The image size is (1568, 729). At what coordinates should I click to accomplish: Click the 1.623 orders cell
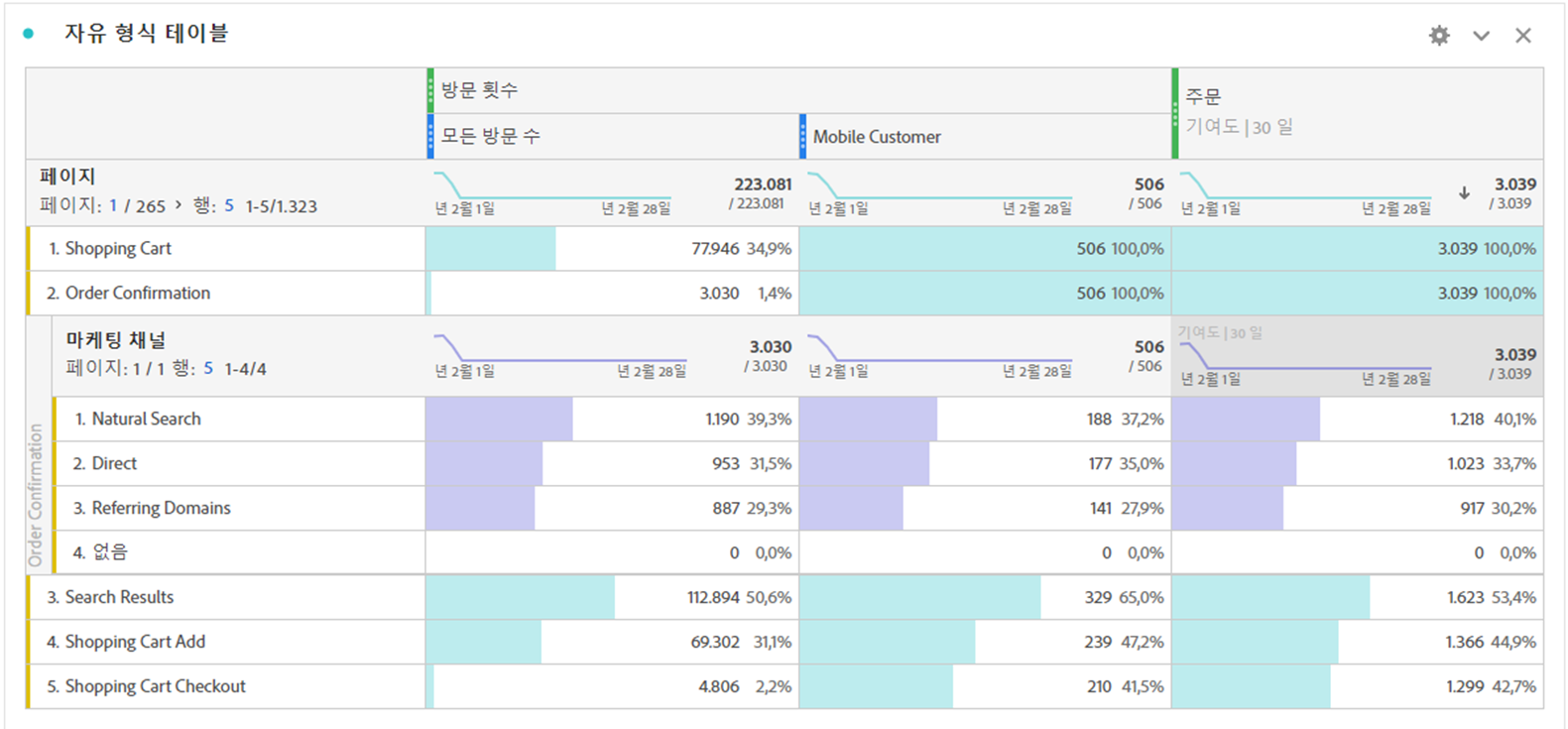1358,597
